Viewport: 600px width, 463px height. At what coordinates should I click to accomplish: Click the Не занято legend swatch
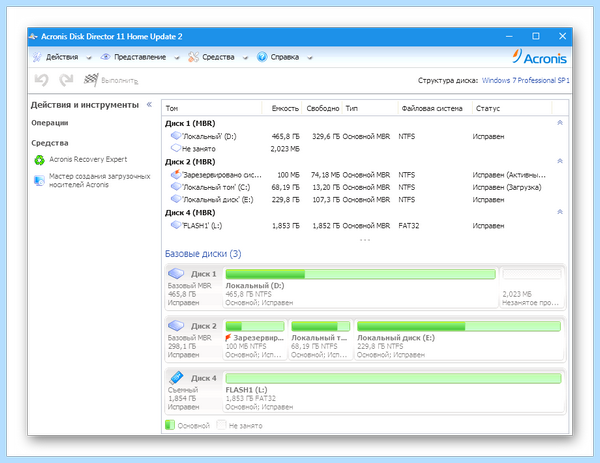click(x=221, y=425)
